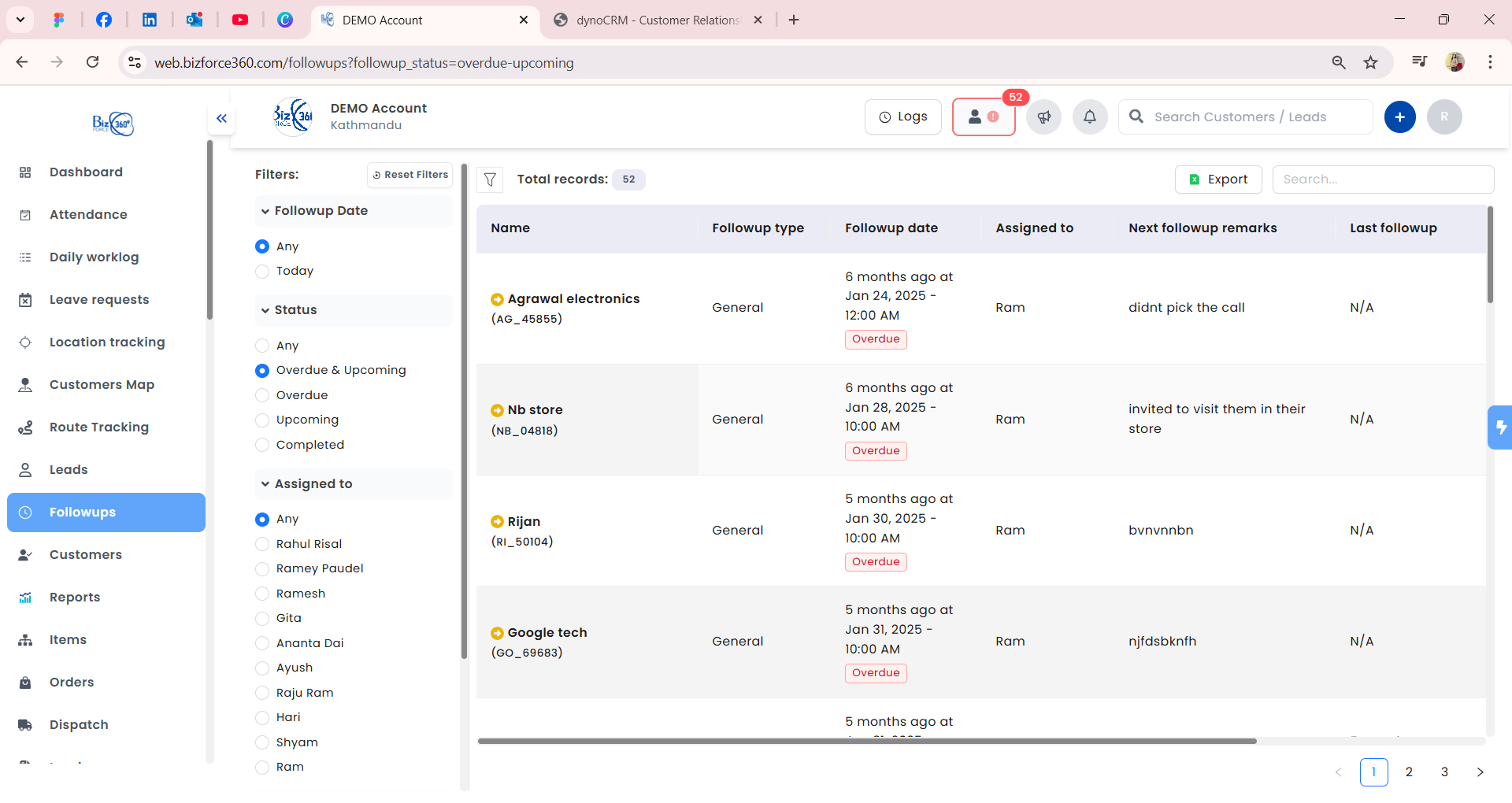Go to page 2 of results
The width and height of the screenshot is (1512, 803).
coord(1409,772)
